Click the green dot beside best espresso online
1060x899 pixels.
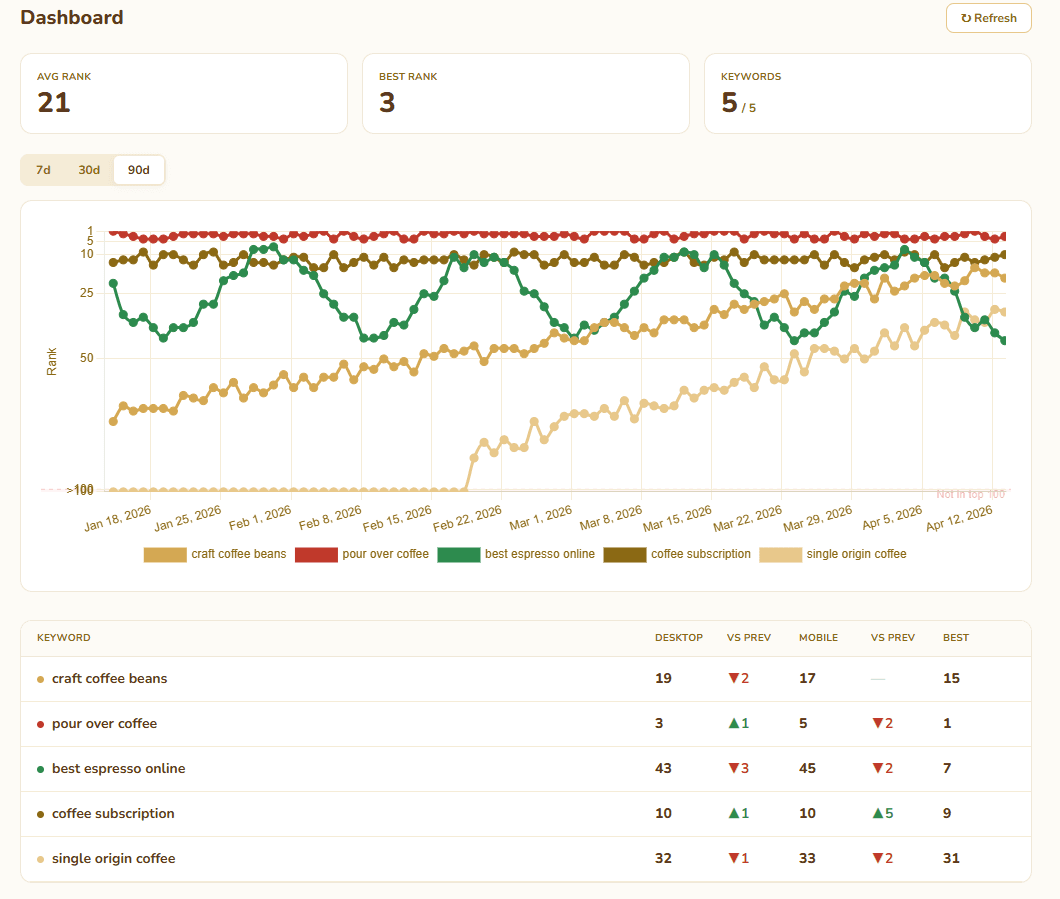pyautogui.click(x=41, y=769)
